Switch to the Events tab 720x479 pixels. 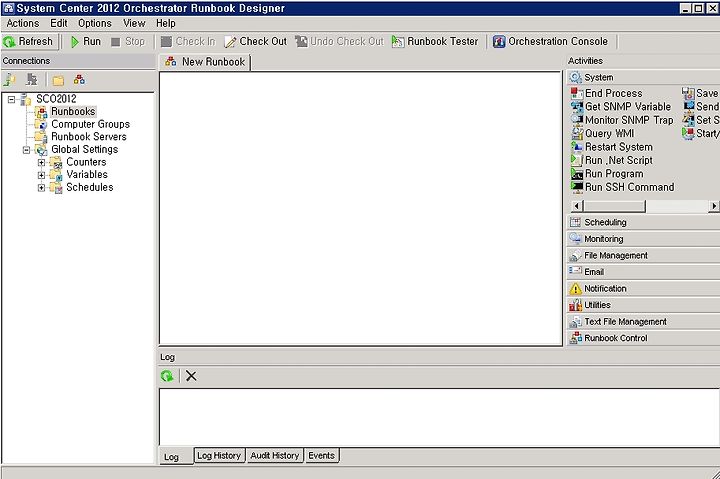point(321,456)
